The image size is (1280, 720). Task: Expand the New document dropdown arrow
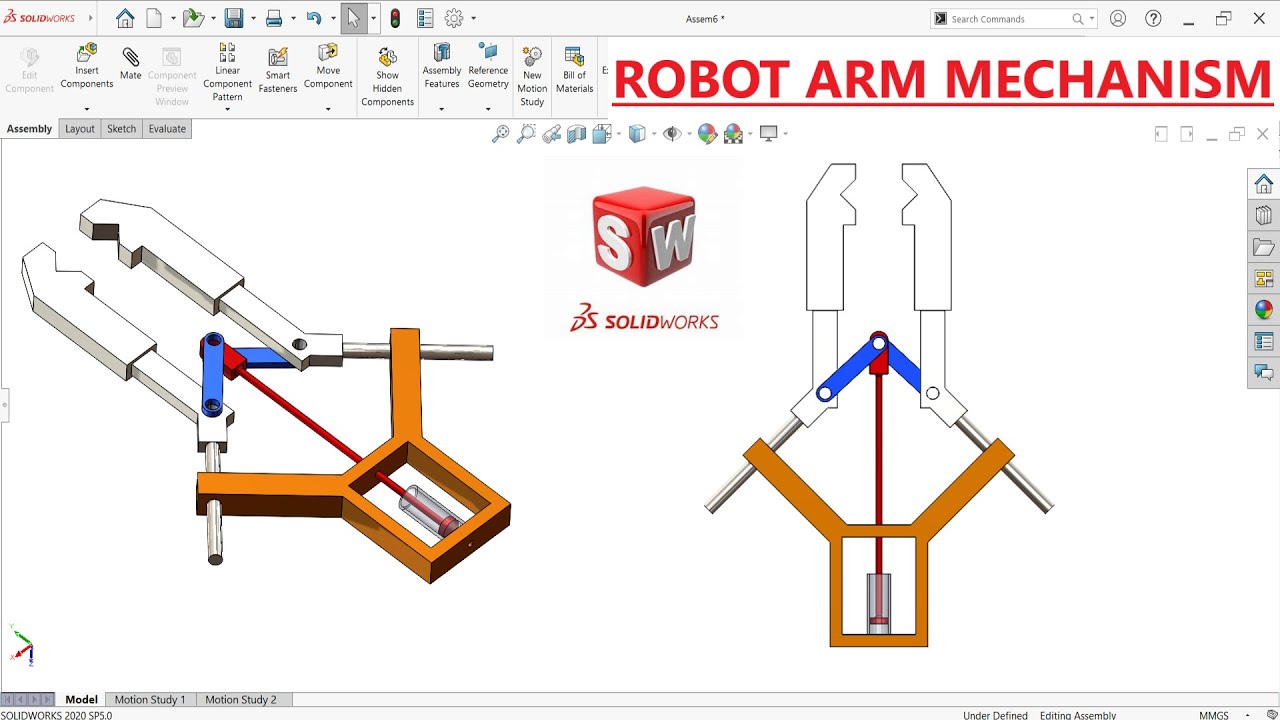173,18
